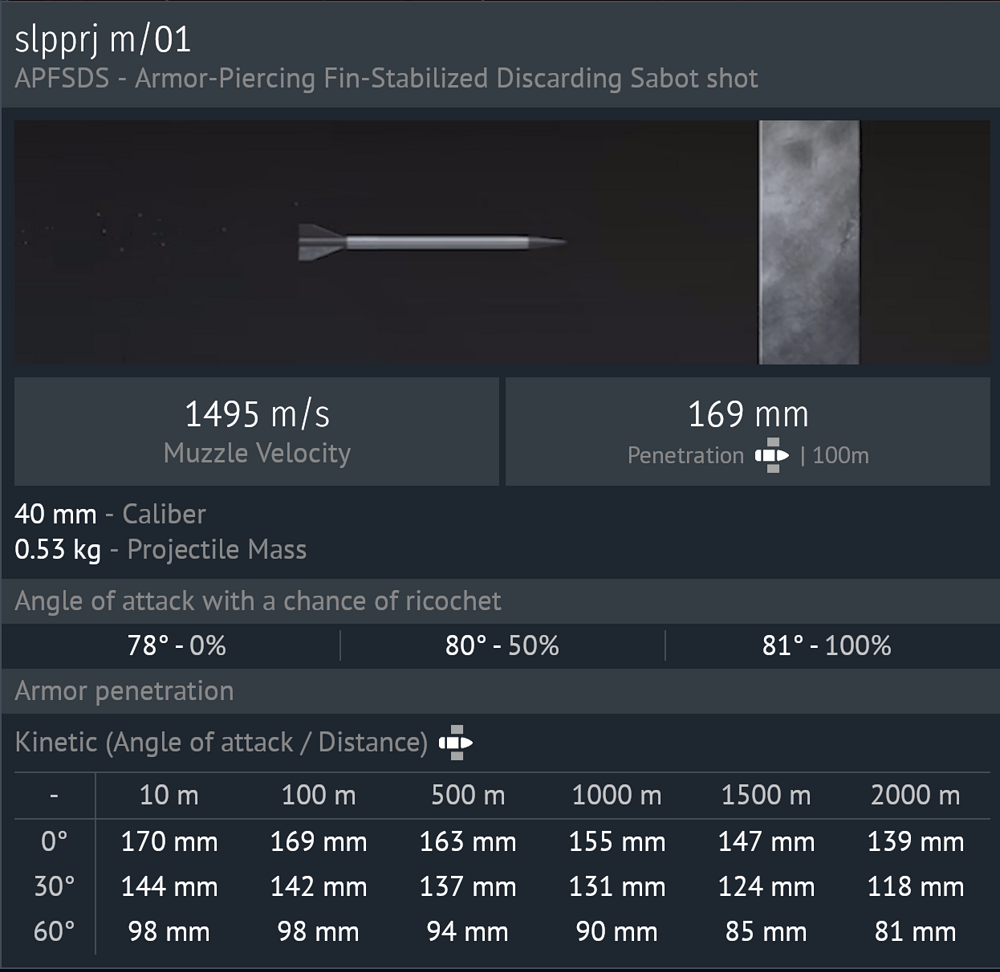The image size is (1000, 972).
Task: Click the APFSDS description subtitle
Action: 386,79
